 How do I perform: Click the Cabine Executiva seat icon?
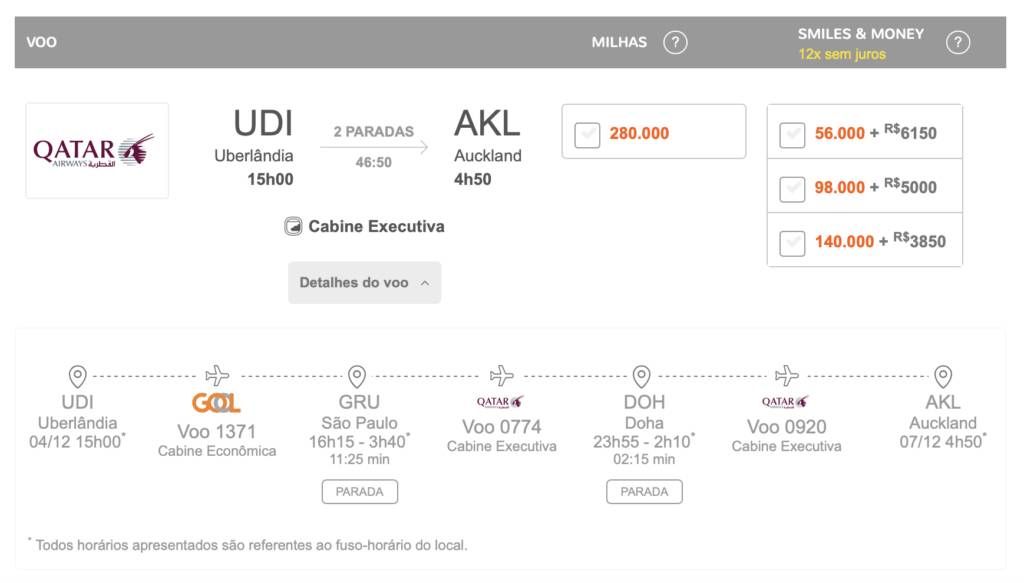[x=293, y=227]
